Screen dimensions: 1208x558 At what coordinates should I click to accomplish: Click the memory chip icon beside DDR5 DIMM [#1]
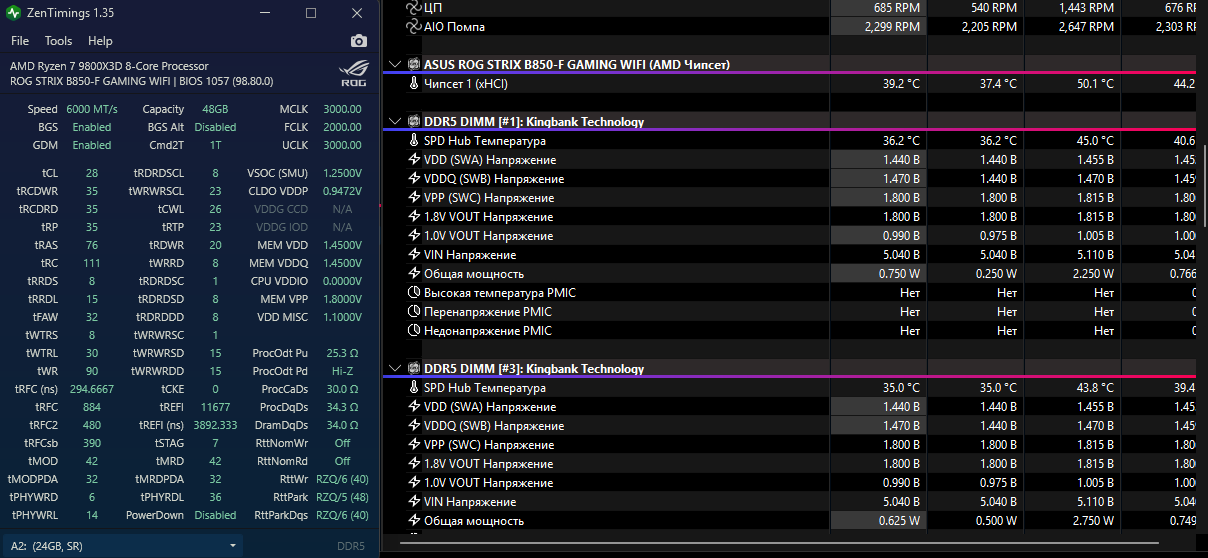(413, 122)
